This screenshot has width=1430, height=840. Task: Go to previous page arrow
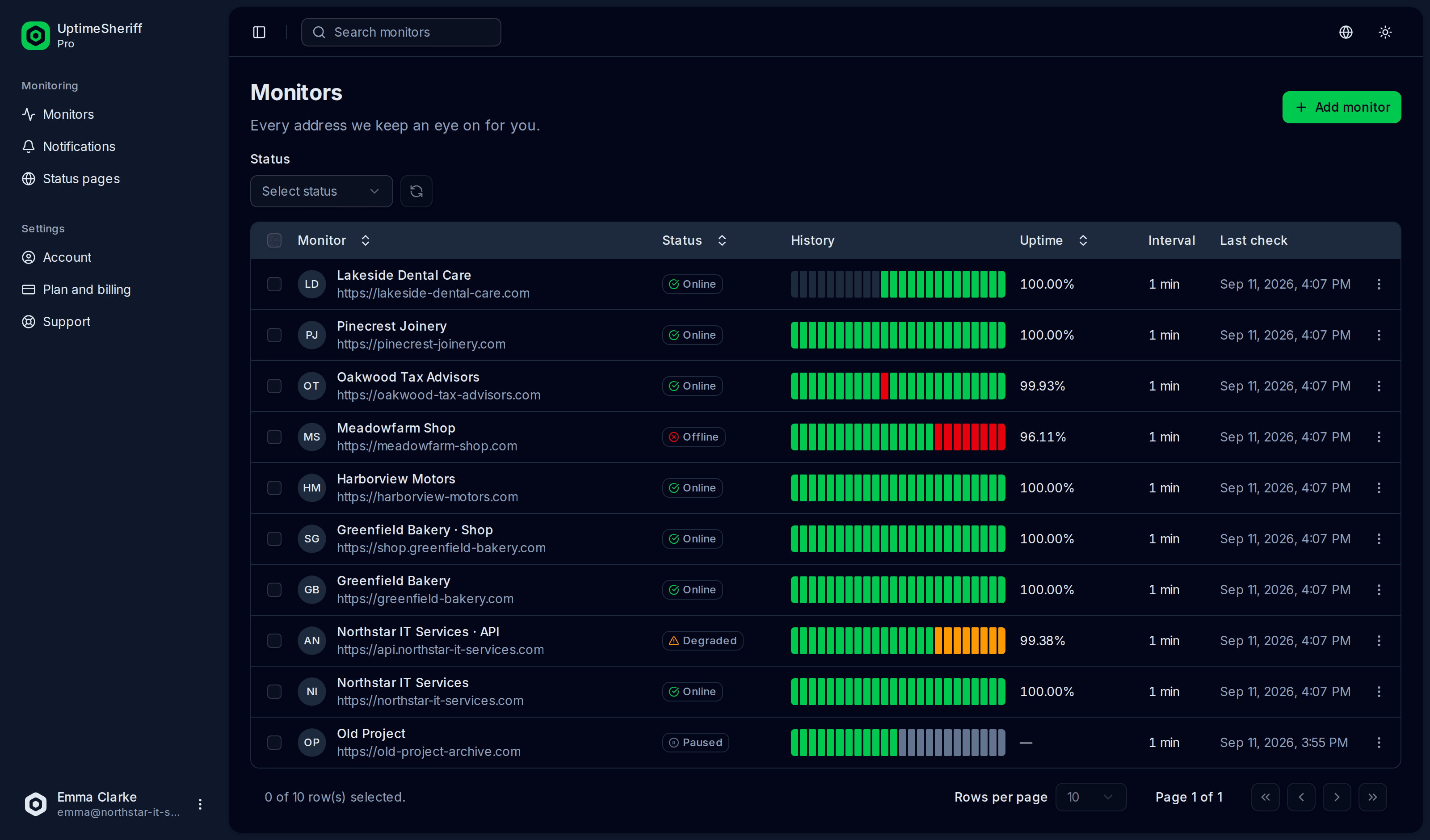[x=1300, y=797]
